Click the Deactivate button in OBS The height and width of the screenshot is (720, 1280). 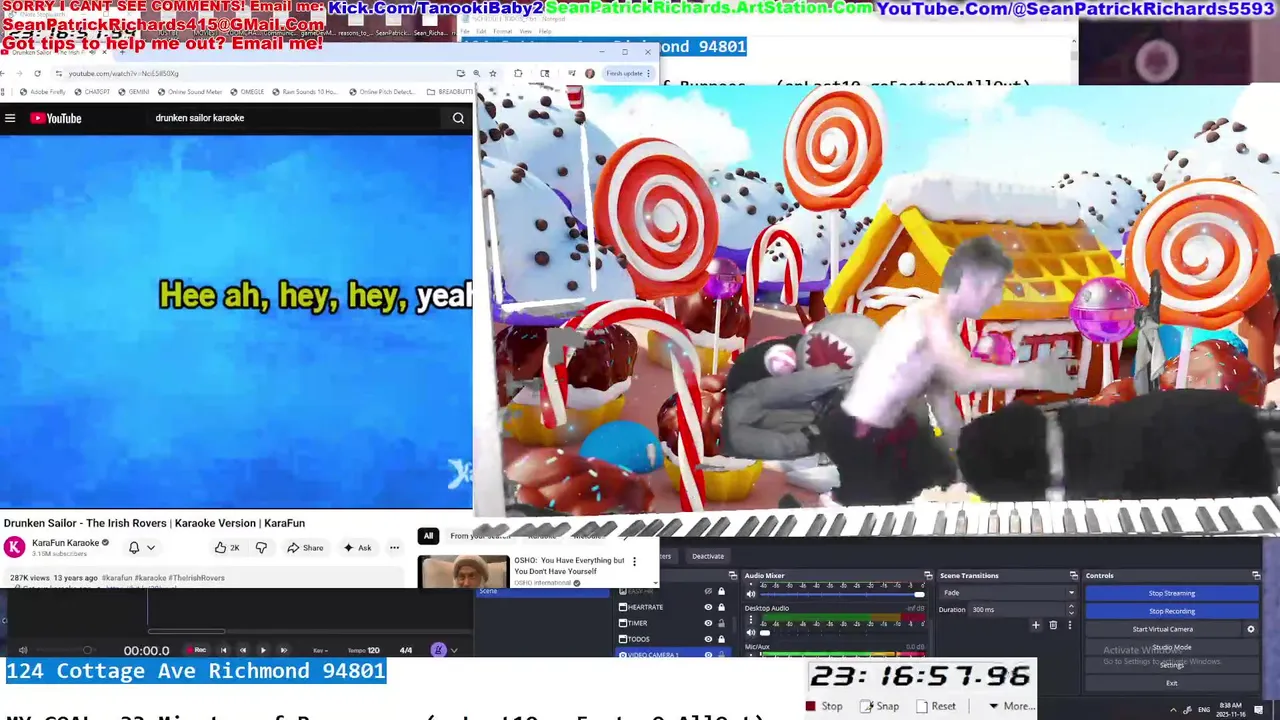[x=707, y=556]
